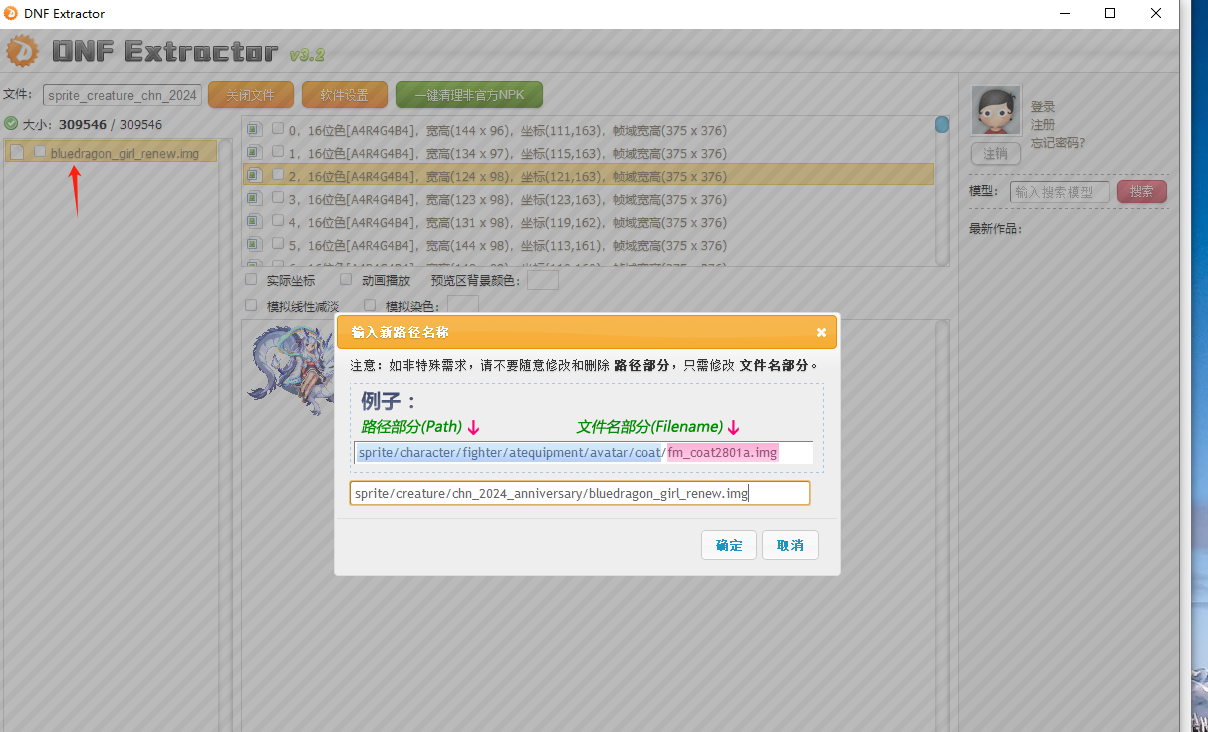This screenshot has height=732, width=1208.
Task: Click the dragon sprite preview image
Action: [290, 372]
